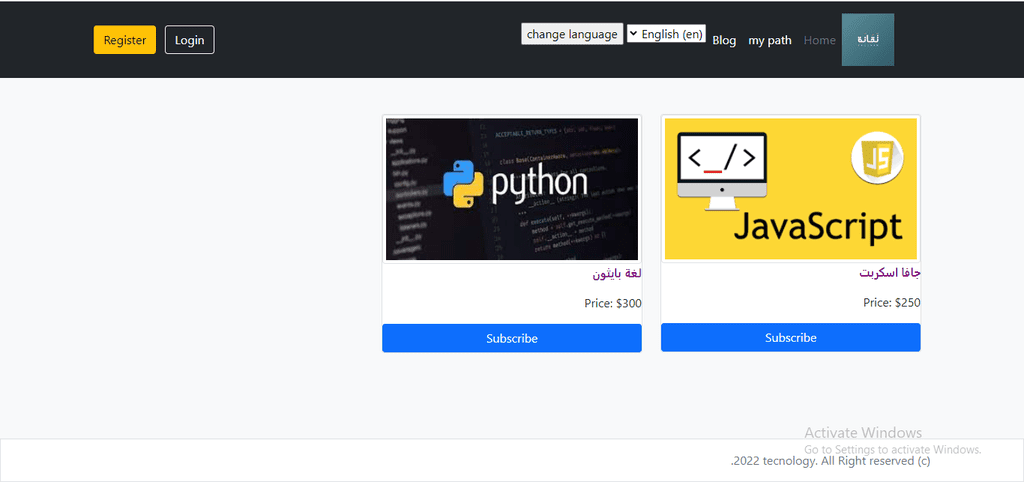
Task: Open the JavaScript course thumbnail image
Action: [791, 189]
